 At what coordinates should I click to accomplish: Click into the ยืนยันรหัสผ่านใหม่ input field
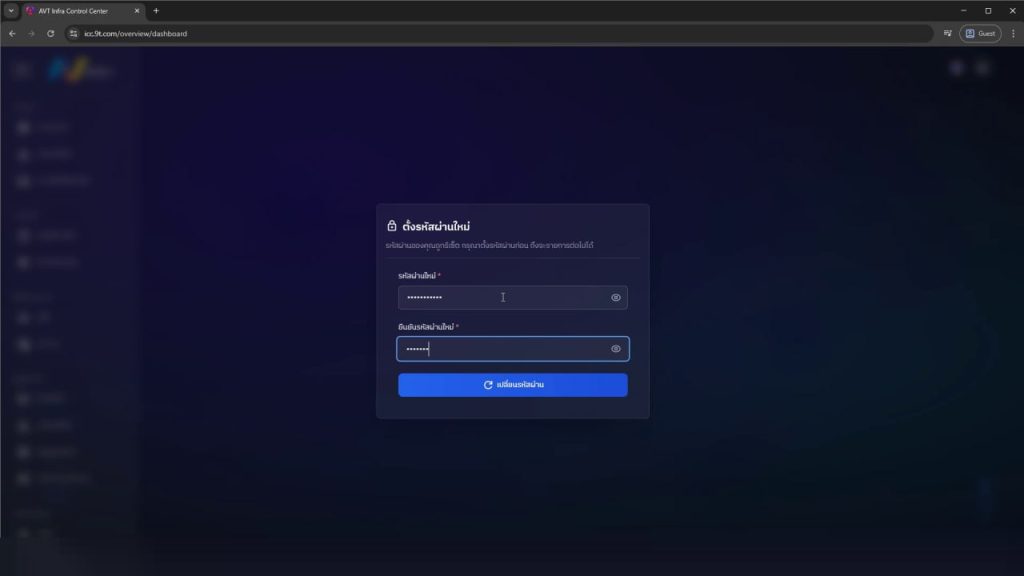[x=500, y=349]
